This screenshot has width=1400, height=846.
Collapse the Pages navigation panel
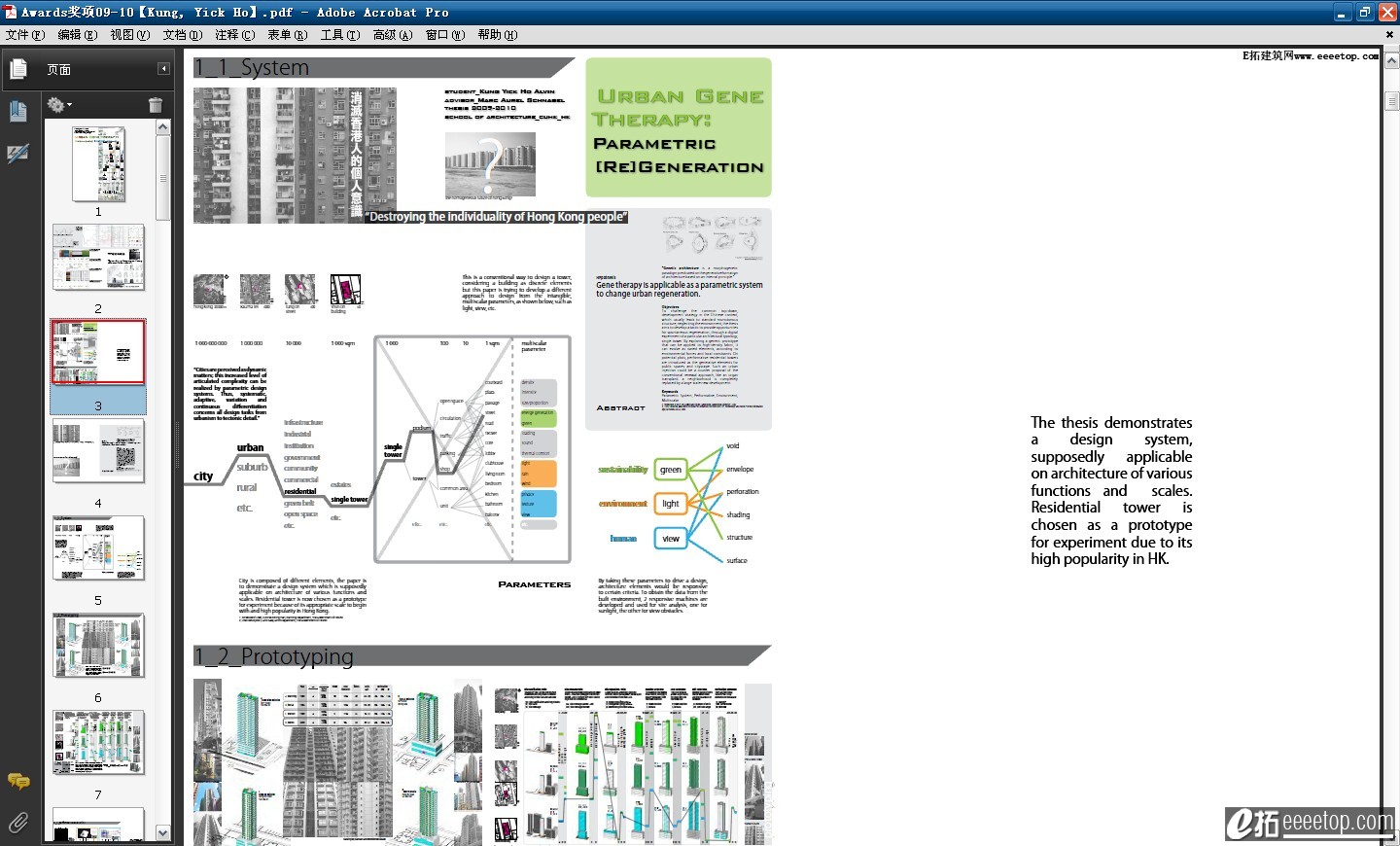tap(163, 69)
